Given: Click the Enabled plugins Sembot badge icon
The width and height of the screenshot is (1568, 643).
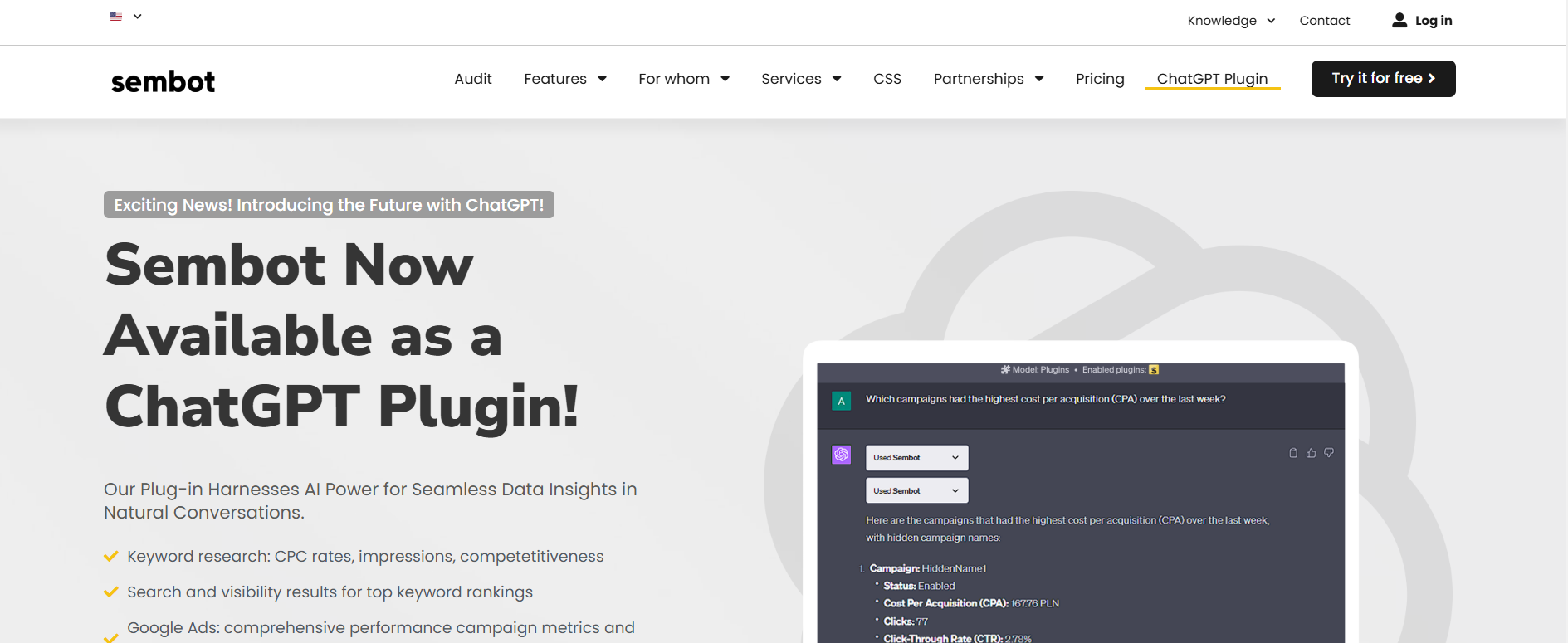Looking at the screenshot, I should pyautogui.click(x=1154, y=370).
